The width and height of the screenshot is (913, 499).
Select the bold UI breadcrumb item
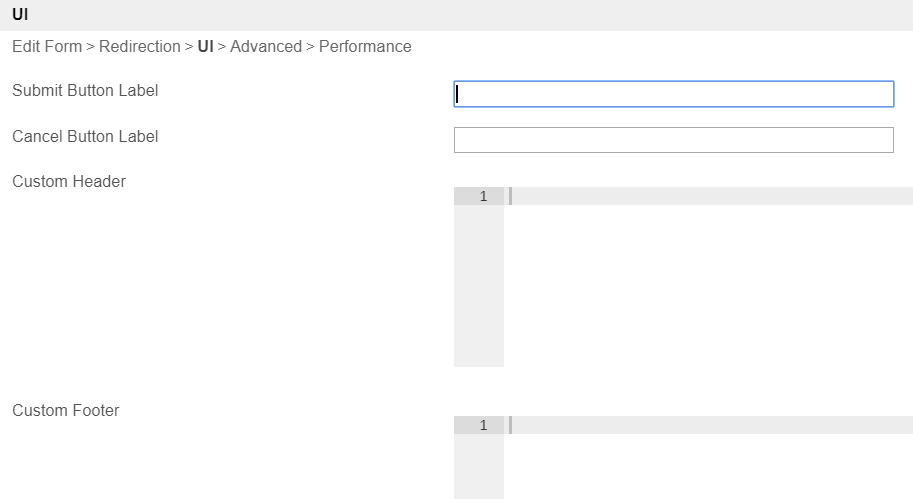coord(205,47)
